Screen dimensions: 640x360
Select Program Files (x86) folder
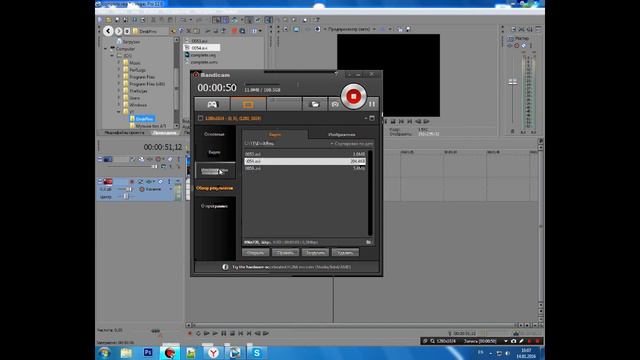click(147, 84)
